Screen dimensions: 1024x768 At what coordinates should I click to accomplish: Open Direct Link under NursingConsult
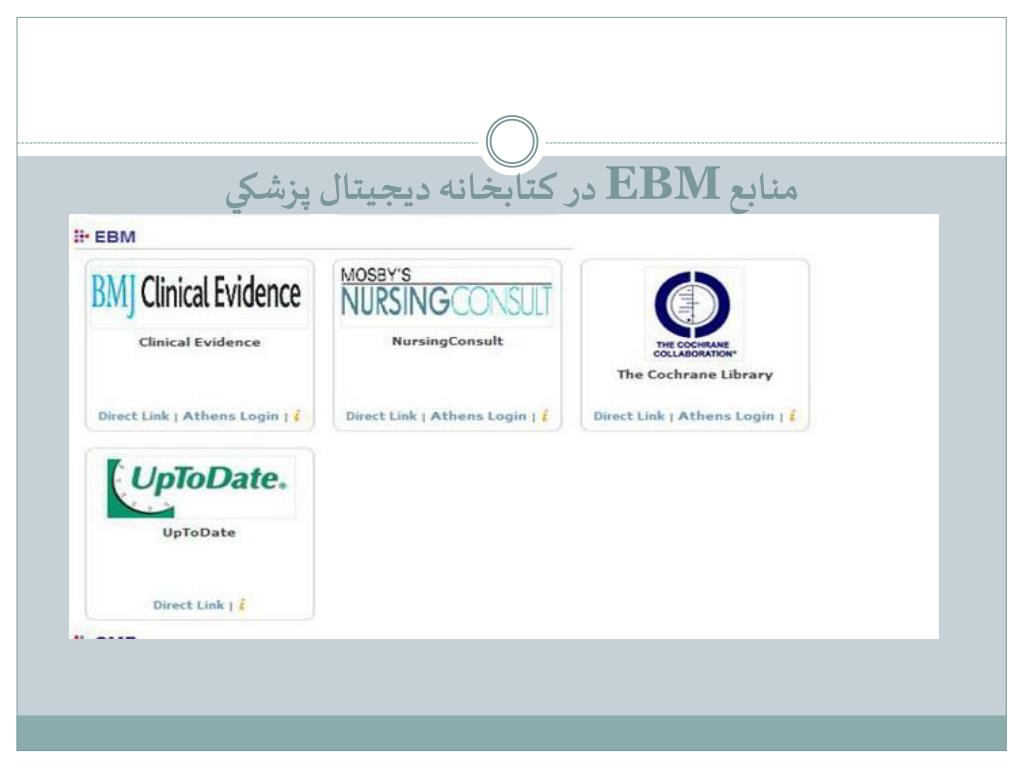coord(381,416)
